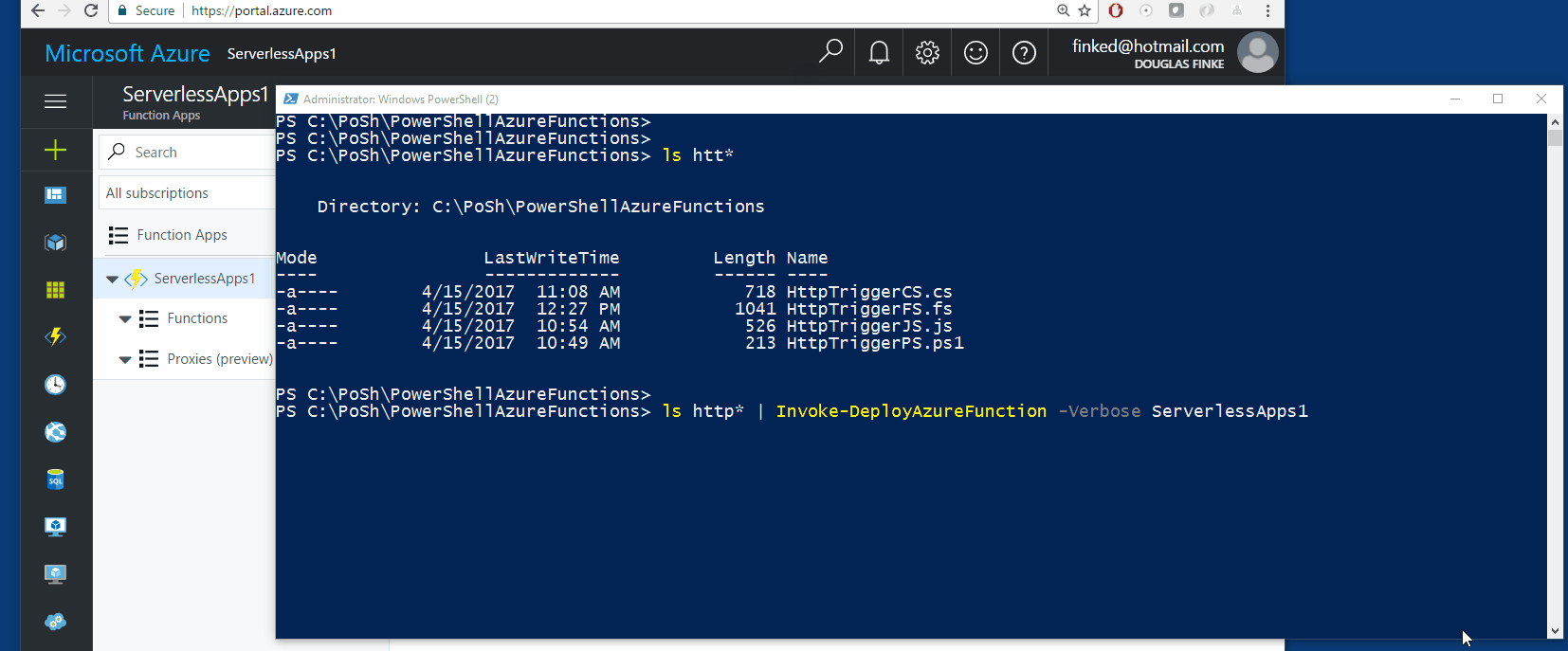The width and height of the screenshot is (1568, 651).
Task: Click the user avatar picture
Action: point(1258,52)
